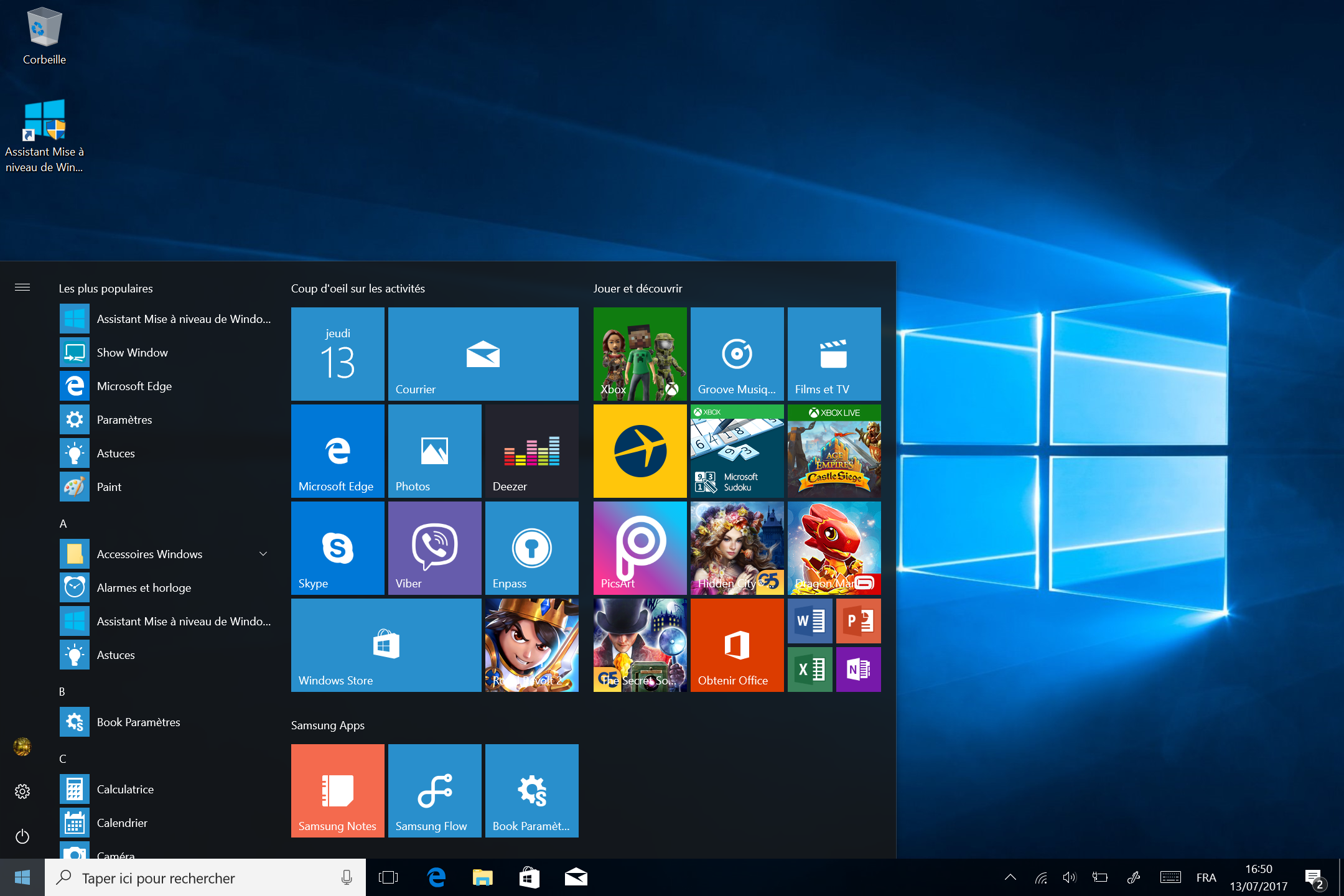Open the Courrier mail tile
1344x896 pixels.
(483, 353)
